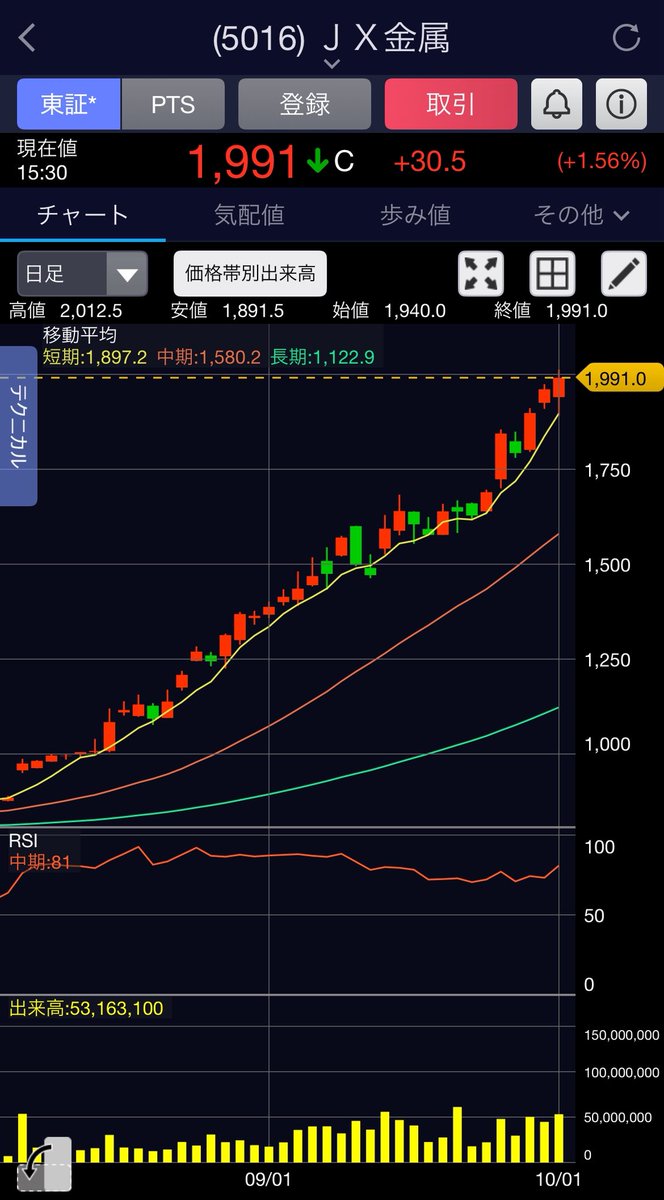
Task: Tap the 1,991 current price figure
Action: point(243,162)
